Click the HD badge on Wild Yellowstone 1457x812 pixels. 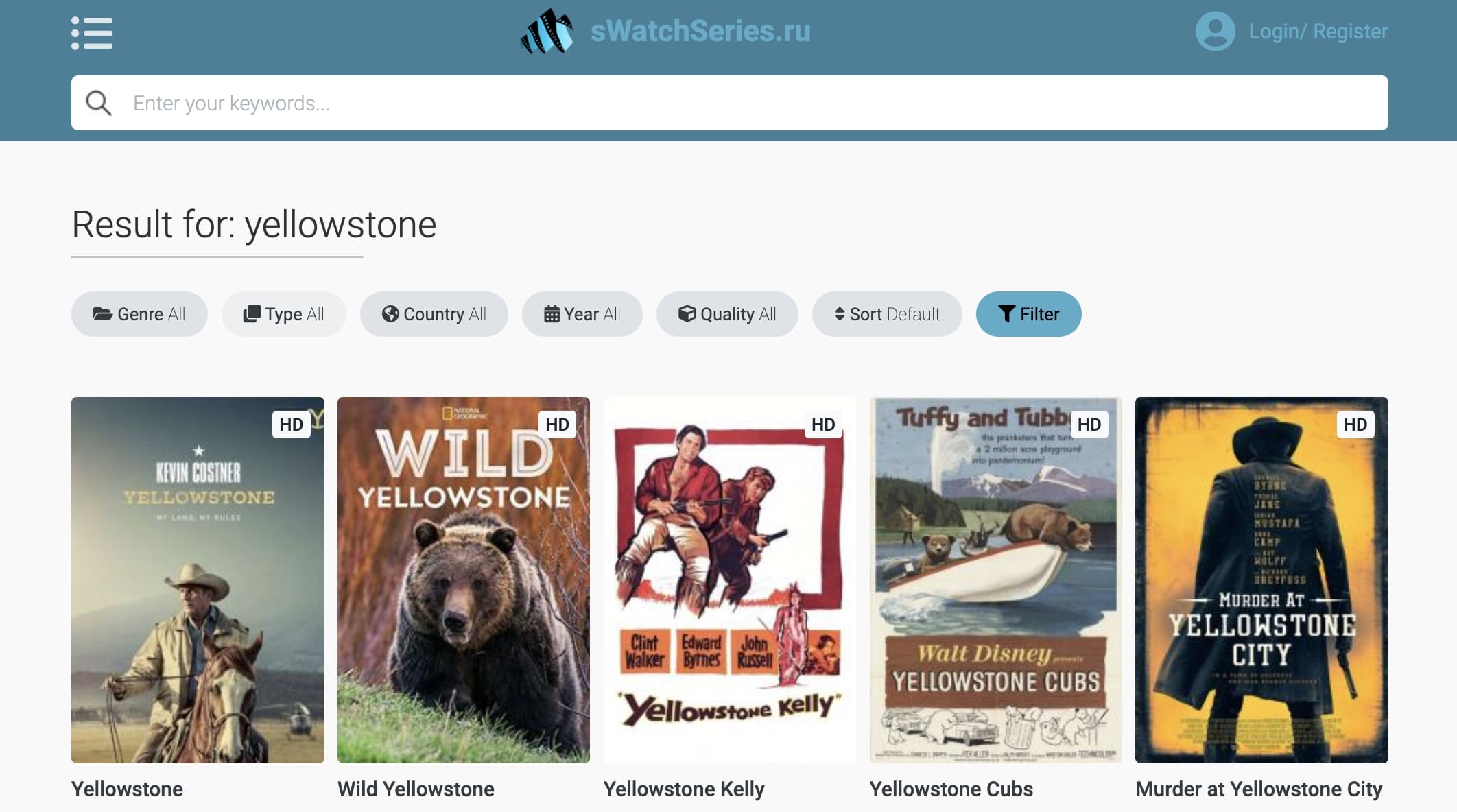pyautogui.click(x=557, y=425)
